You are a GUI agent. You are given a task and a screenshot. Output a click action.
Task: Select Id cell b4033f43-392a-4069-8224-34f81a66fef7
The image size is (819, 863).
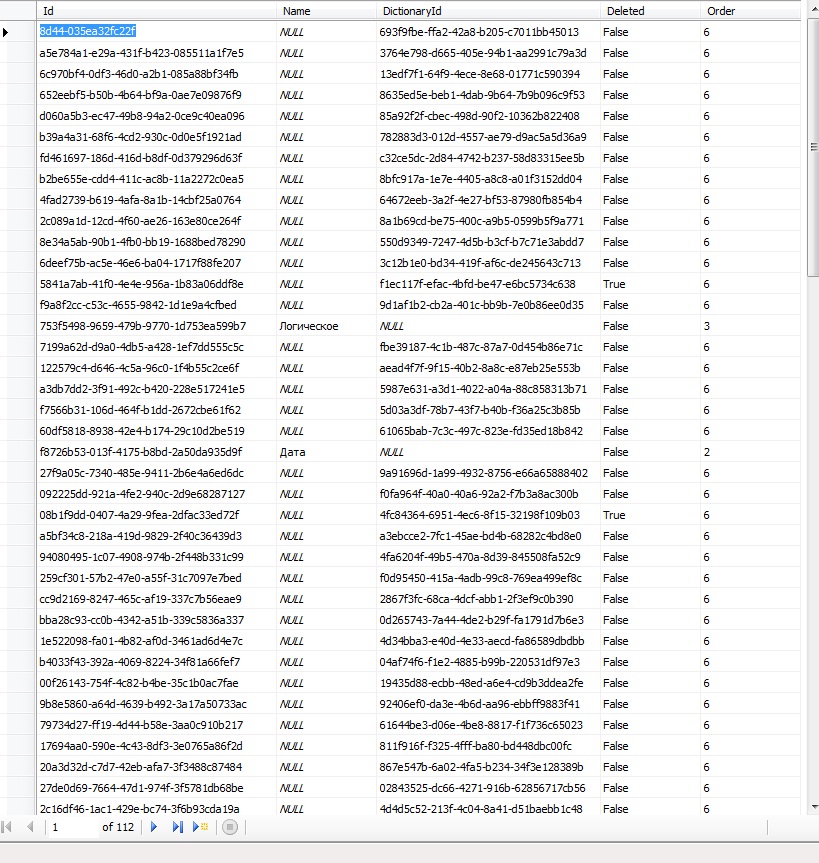(156, 662)
